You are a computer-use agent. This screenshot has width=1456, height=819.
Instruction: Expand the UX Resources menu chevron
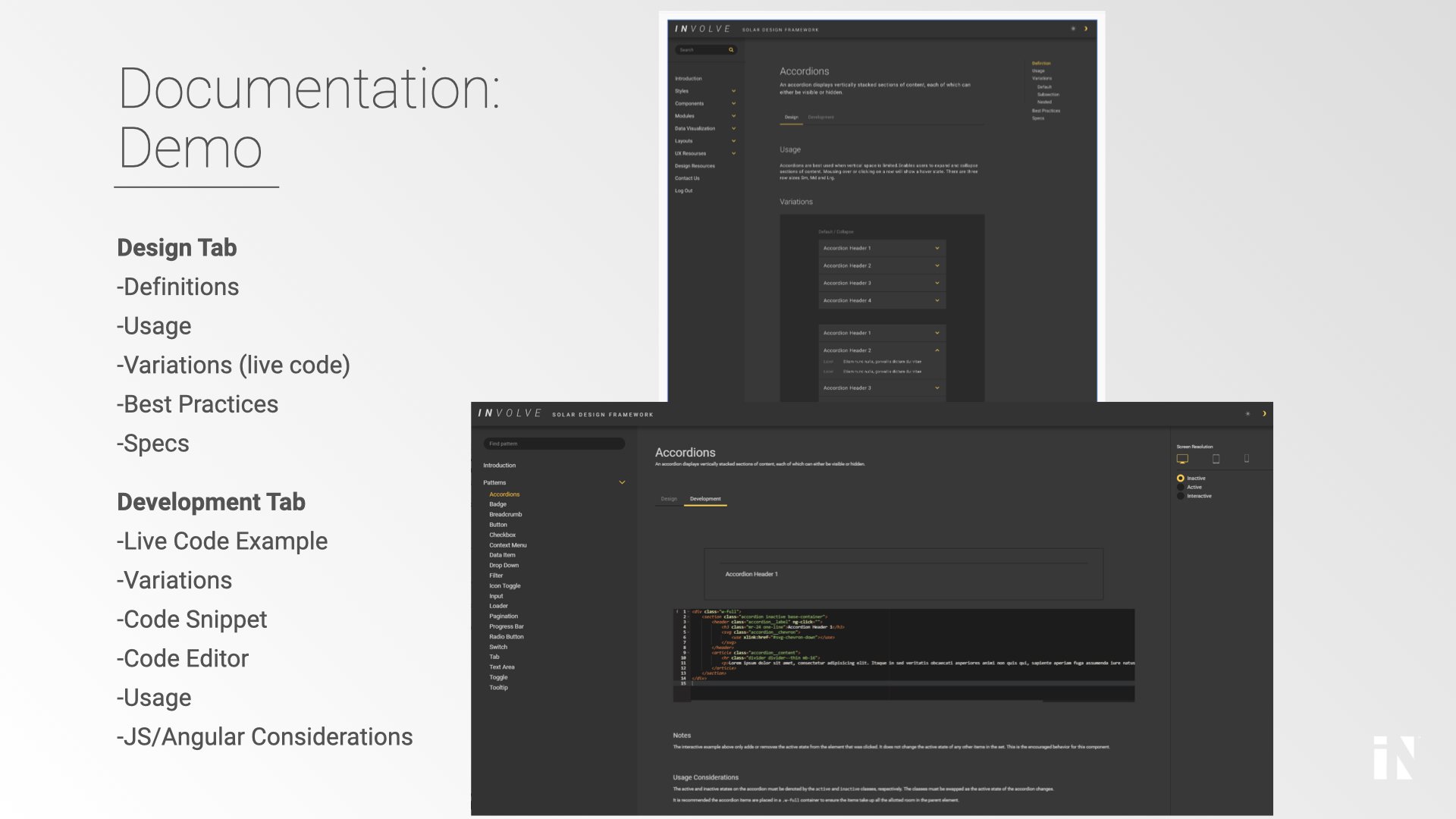tap(733, 153)
